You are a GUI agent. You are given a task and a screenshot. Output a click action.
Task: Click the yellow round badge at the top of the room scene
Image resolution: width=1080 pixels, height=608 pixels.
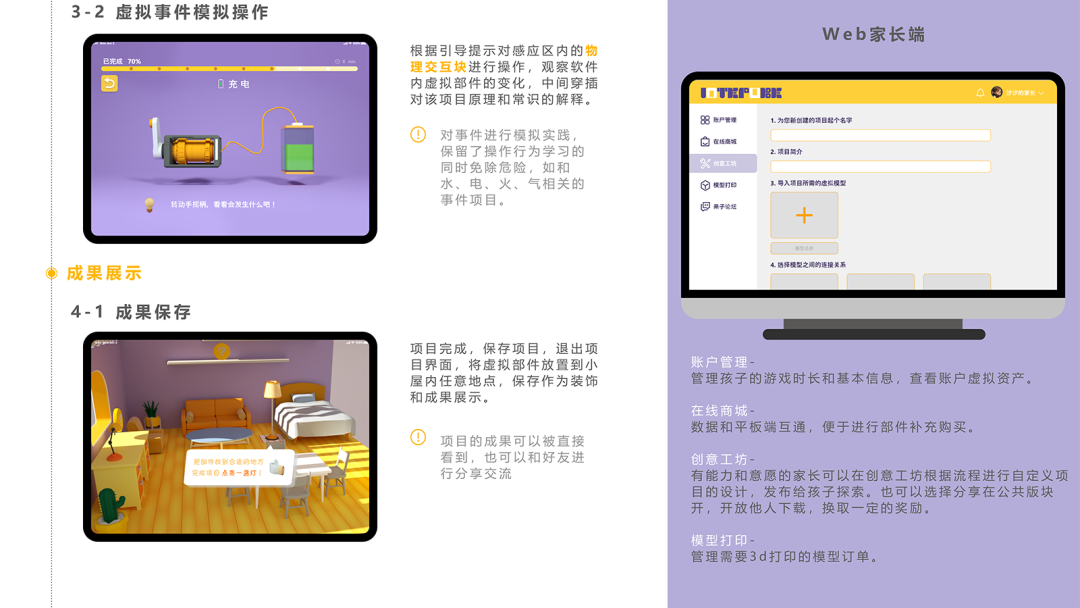pyautogui.click(x=221, y=351)
